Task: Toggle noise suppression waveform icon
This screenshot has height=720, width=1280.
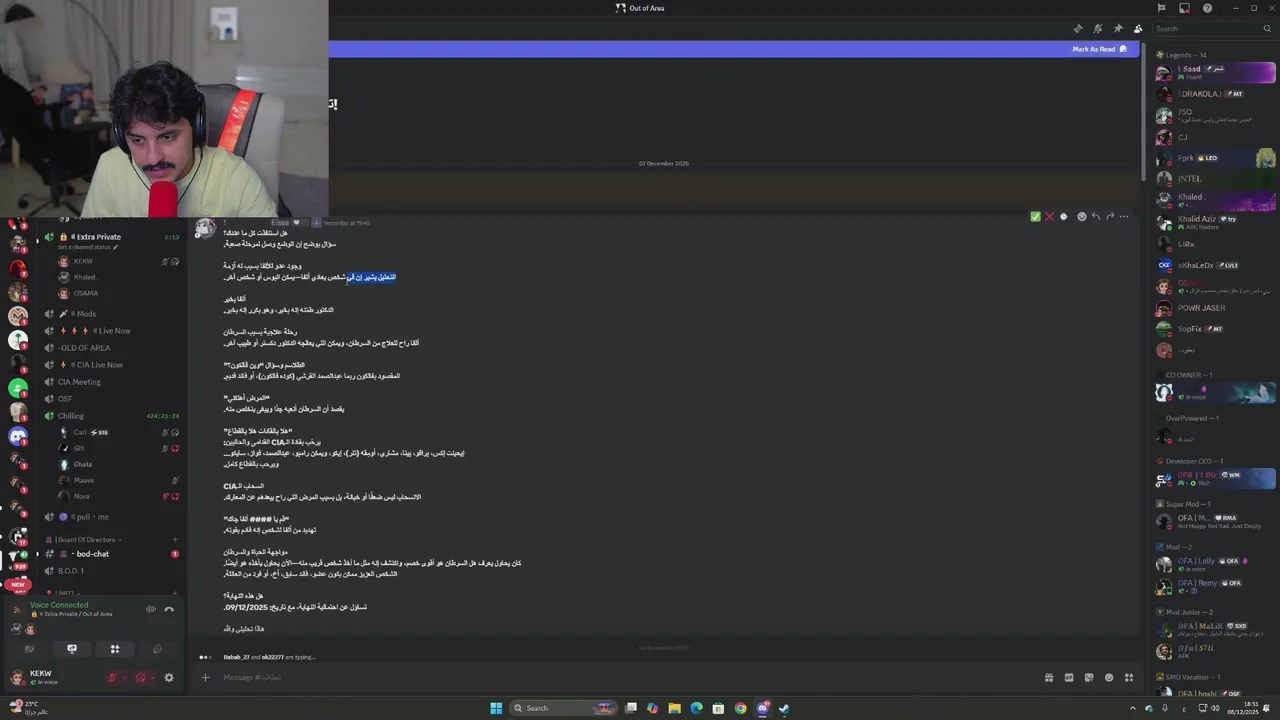Action: [x=151, y=609]
